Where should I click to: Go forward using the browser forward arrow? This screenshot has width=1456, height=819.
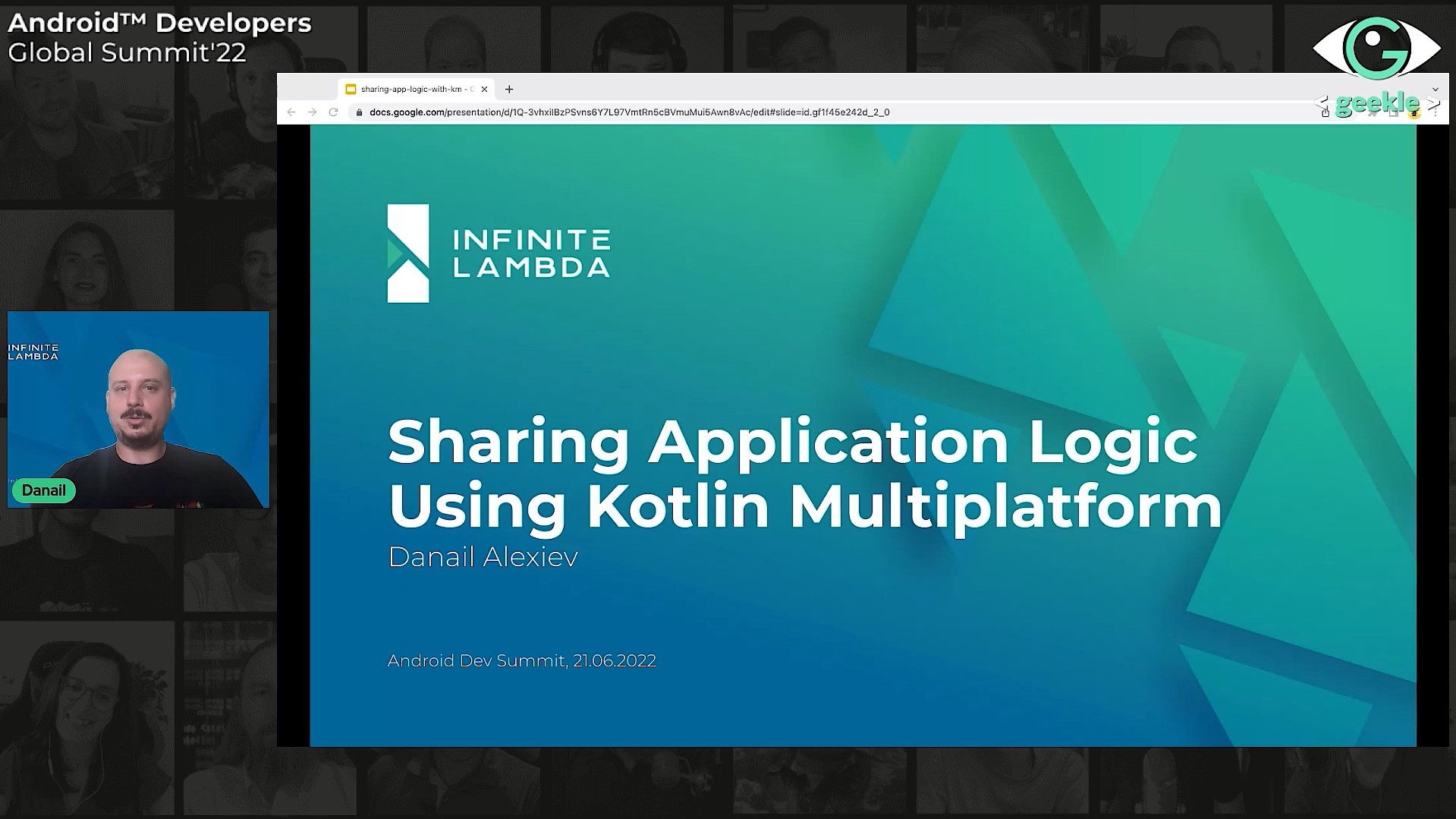tap(312, 112)
